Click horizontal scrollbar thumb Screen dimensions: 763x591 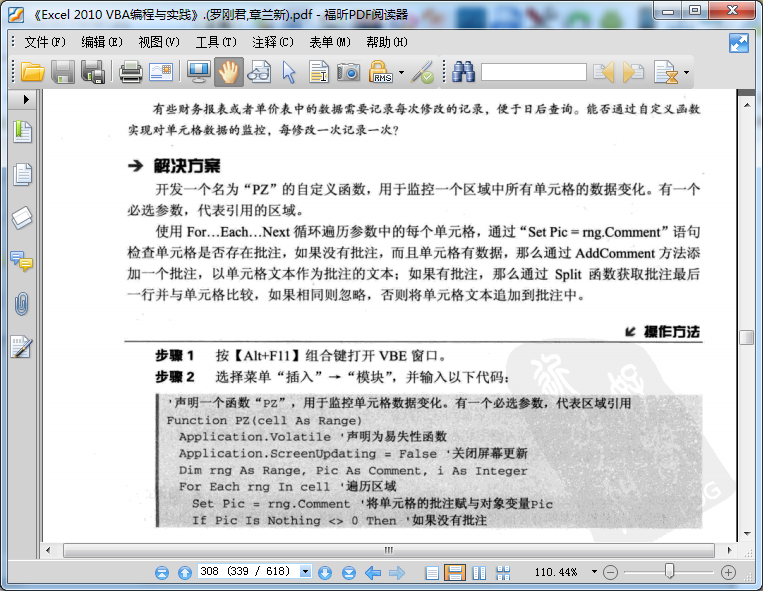[388, 550]
